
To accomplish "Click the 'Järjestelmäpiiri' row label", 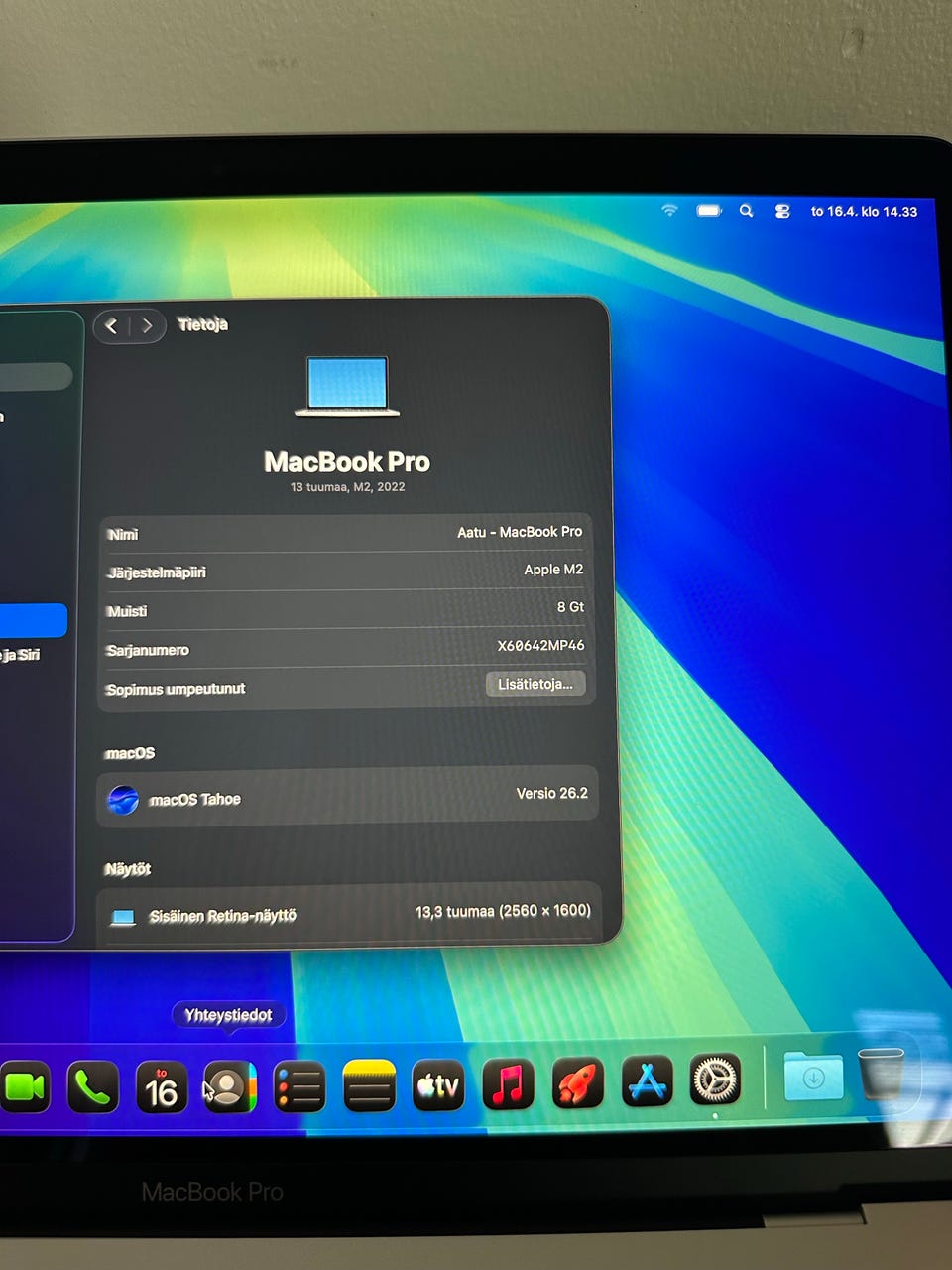I will [157, 572].
